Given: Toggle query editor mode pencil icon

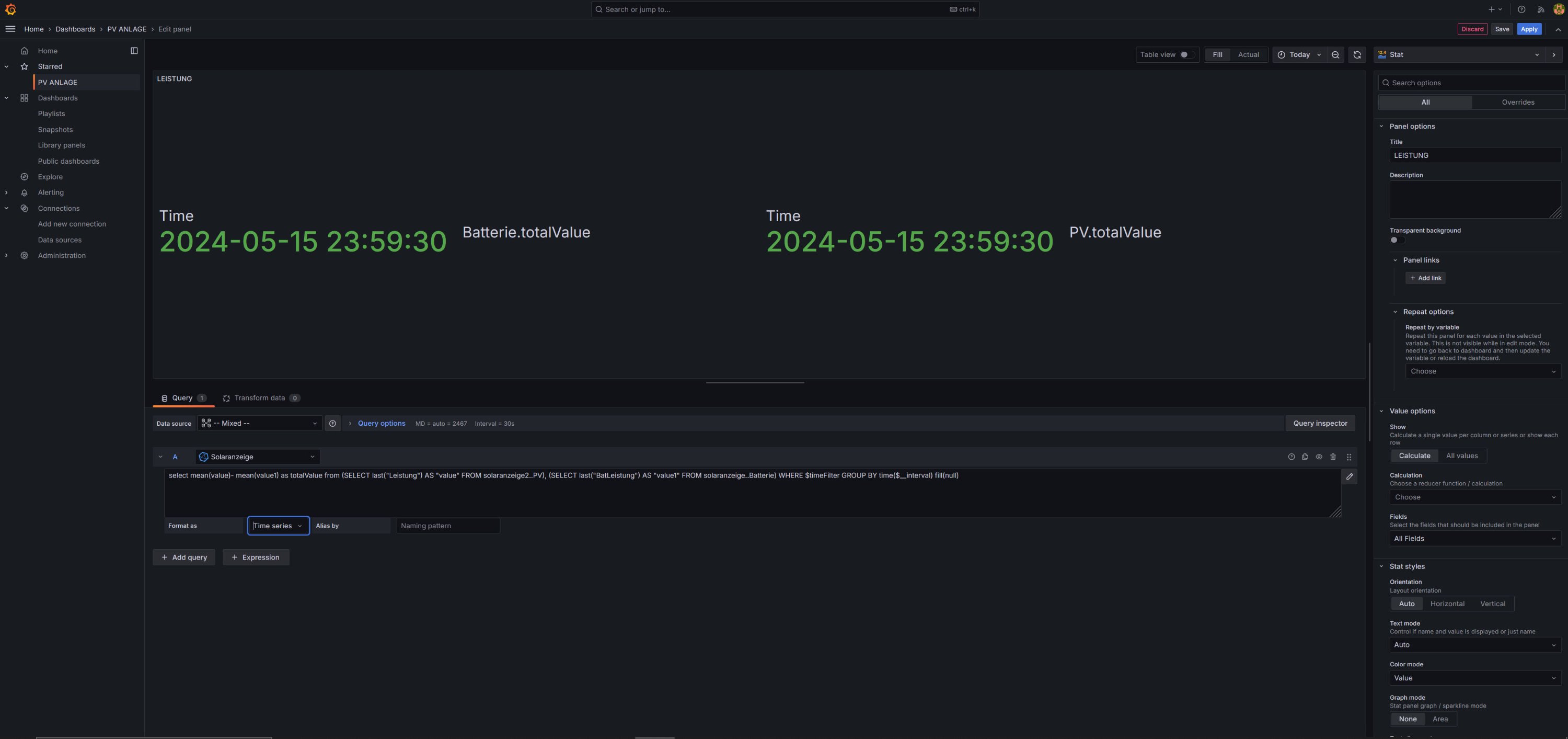Looking at the screenshot, I should tap(1350, 476).
